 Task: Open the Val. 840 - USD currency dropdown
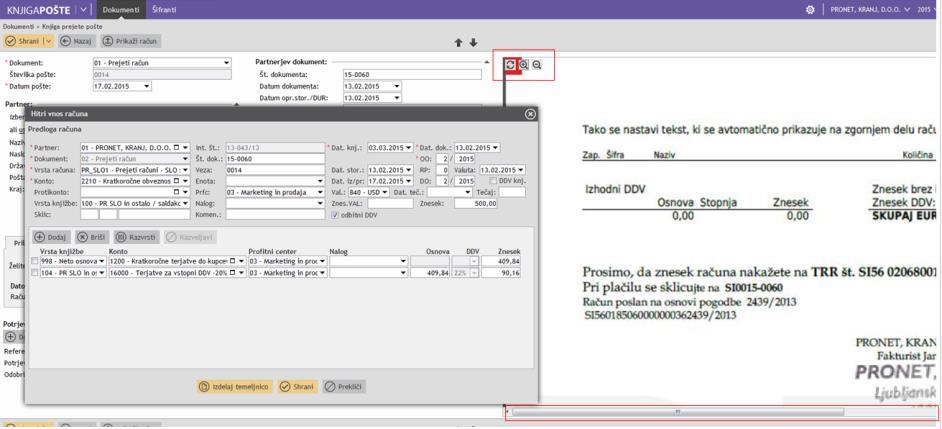386,192
